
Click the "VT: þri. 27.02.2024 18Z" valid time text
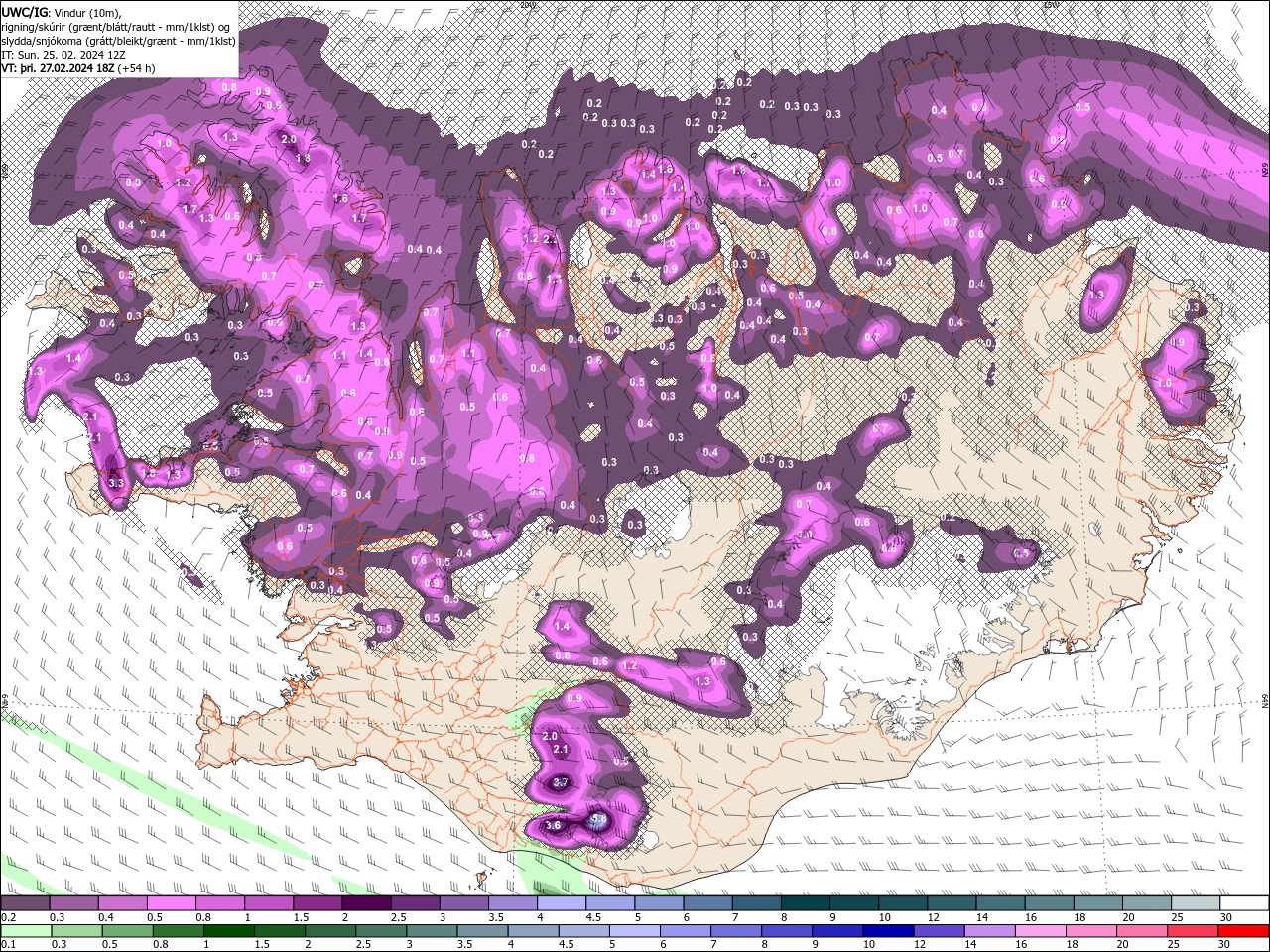(x=58, y=68)
